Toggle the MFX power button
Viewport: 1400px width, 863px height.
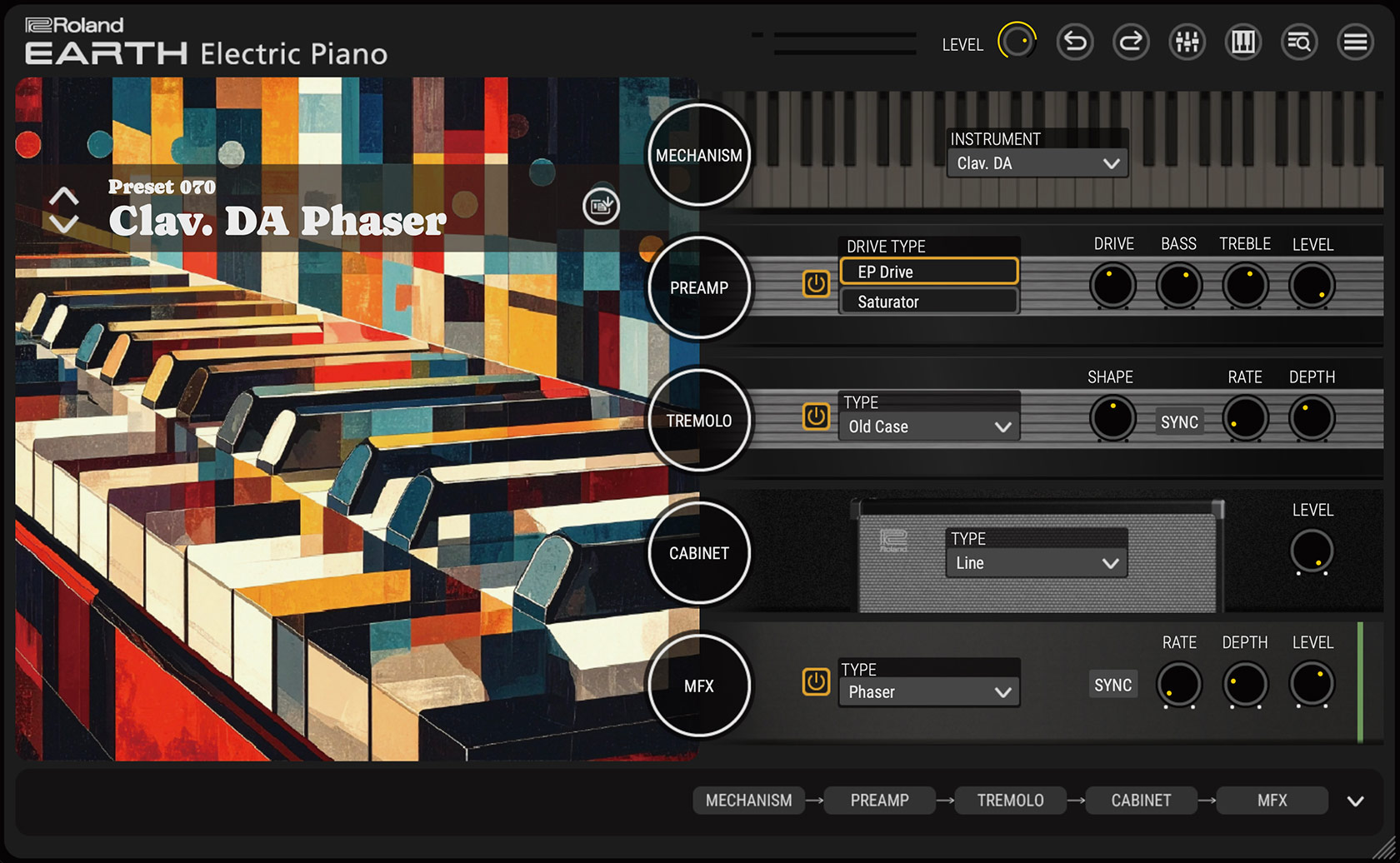tap(816, 682)
